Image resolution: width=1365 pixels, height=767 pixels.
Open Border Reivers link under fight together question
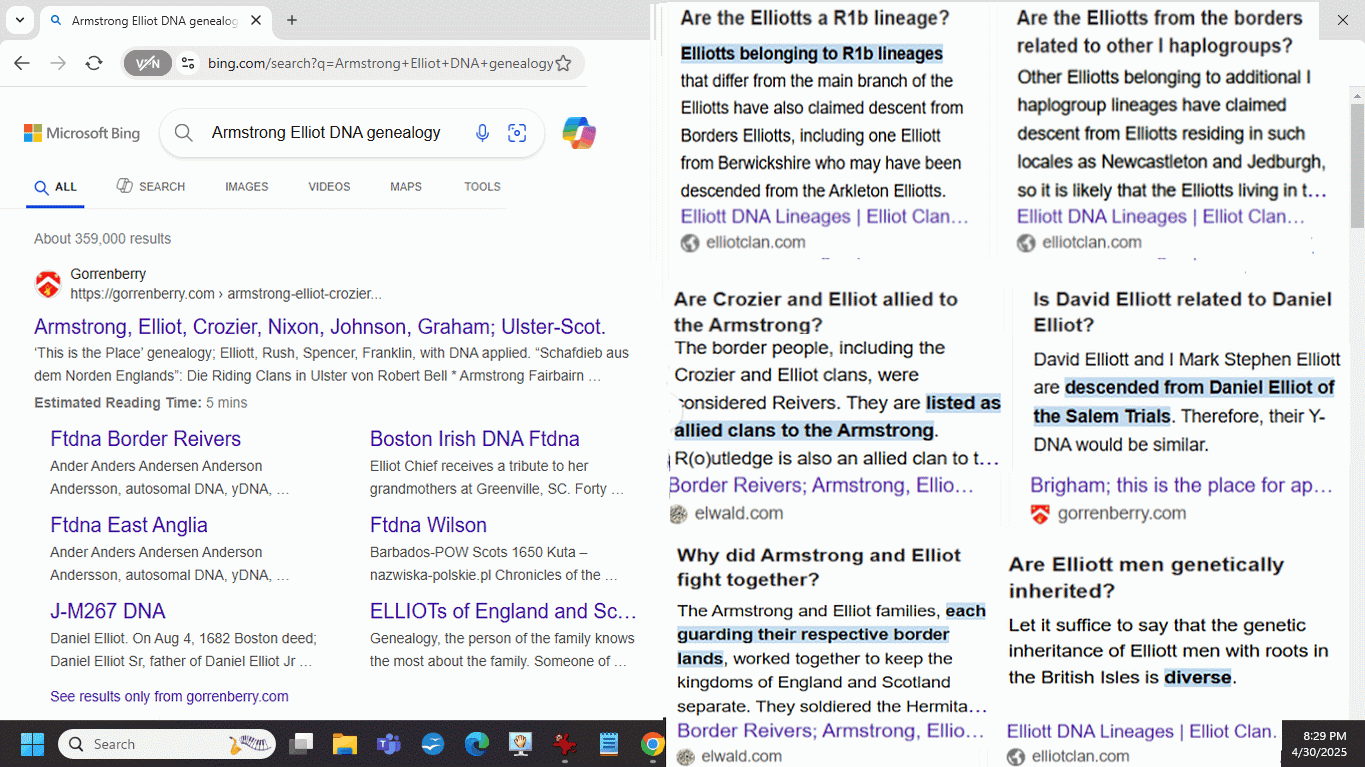click(830, 731)
